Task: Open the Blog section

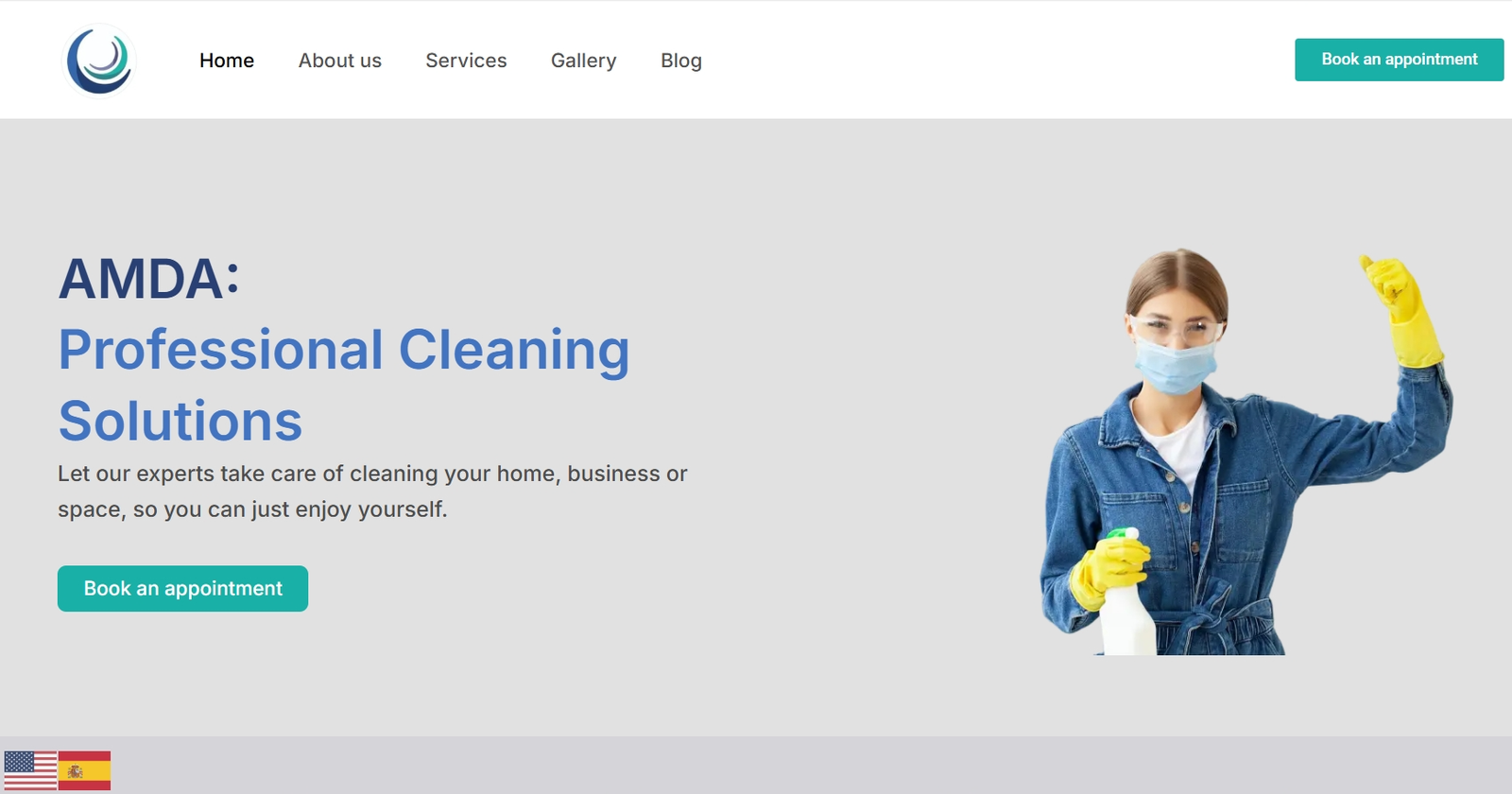Action: 681,60
